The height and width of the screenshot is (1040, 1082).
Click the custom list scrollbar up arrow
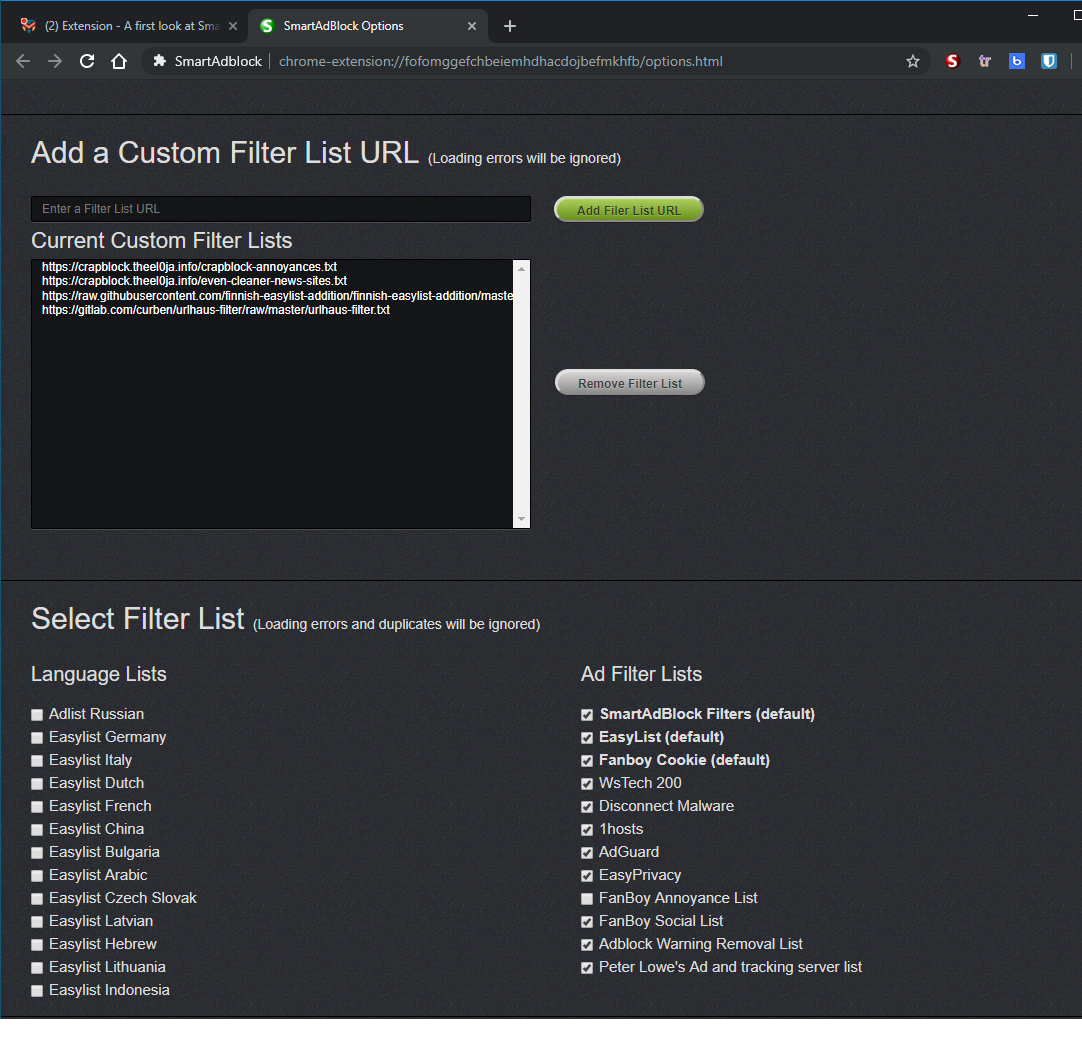click(x=522, y=268)
